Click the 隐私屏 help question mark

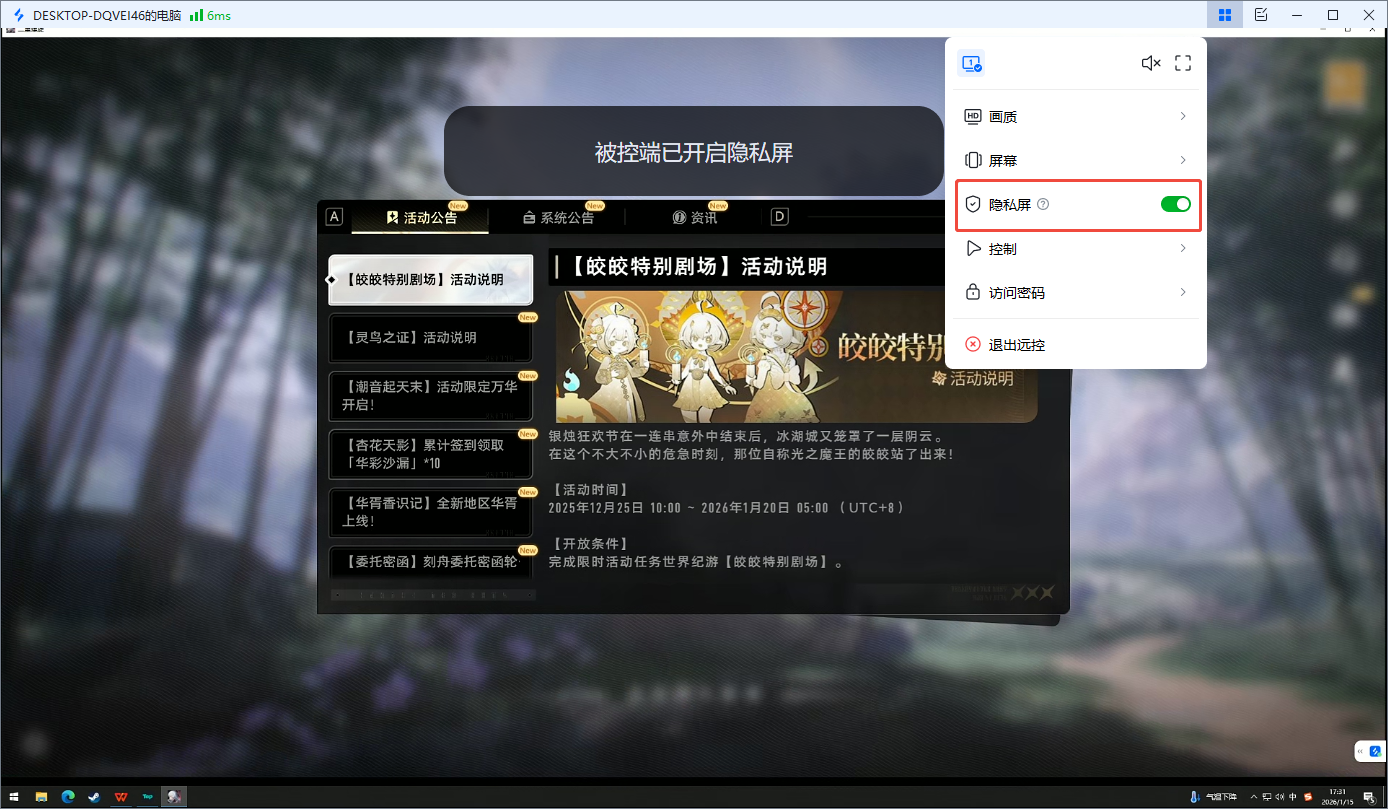click(x=1043, y=204)
